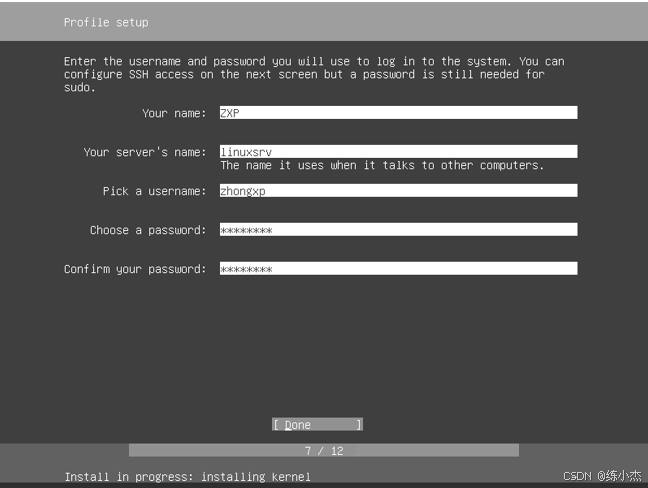Click the Your server's name label
The width and height of the screenshot is (648, 488).
coord(145,152)
